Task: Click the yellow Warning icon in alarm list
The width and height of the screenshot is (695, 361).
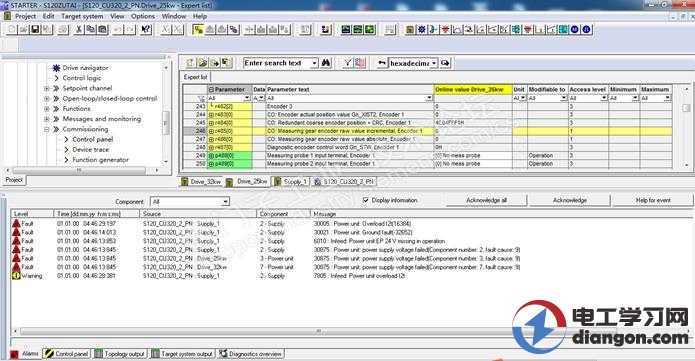Action: tap(16, 275)
